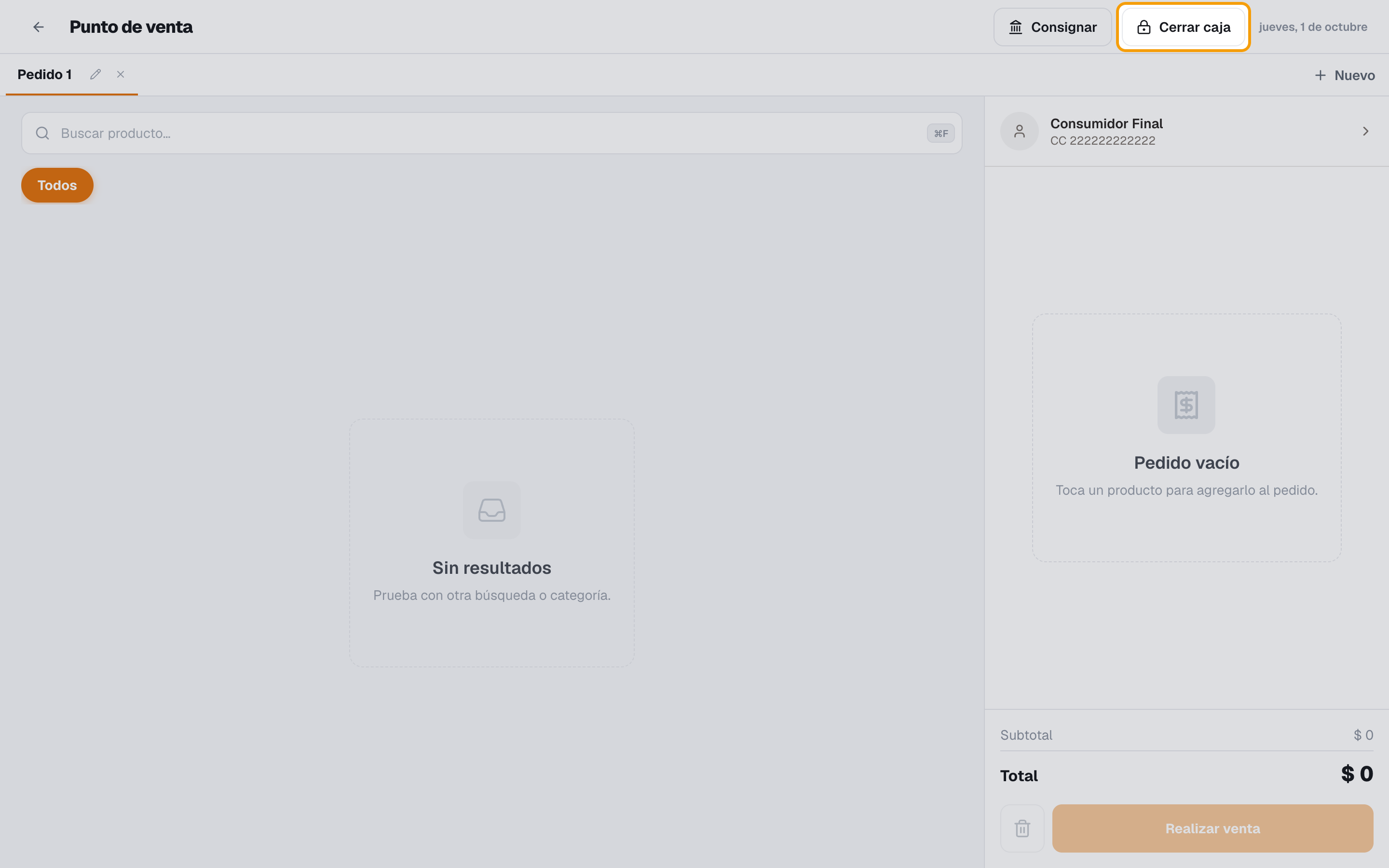Click the customer avatar icon
The image size is (1389, 868).
coord(1020,132)
